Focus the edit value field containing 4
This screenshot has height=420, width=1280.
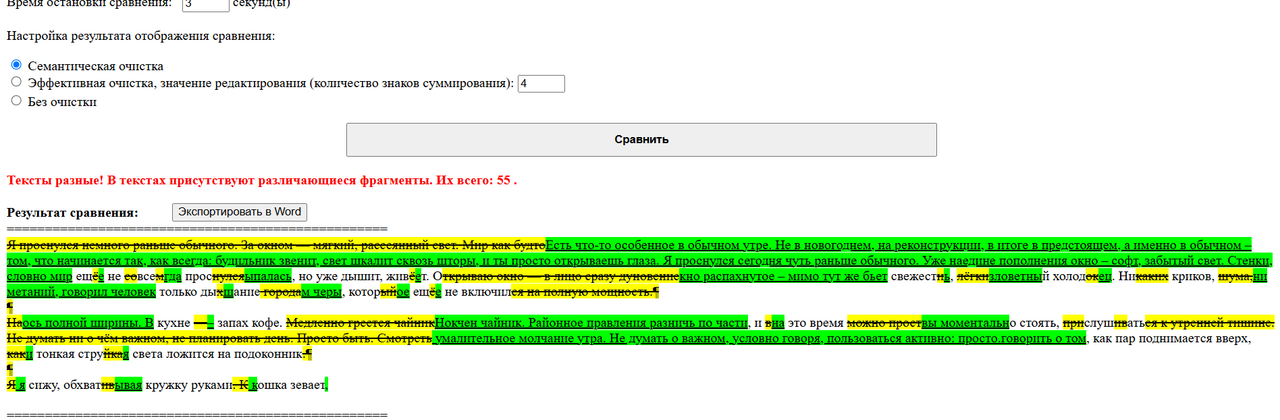[541, 83]
